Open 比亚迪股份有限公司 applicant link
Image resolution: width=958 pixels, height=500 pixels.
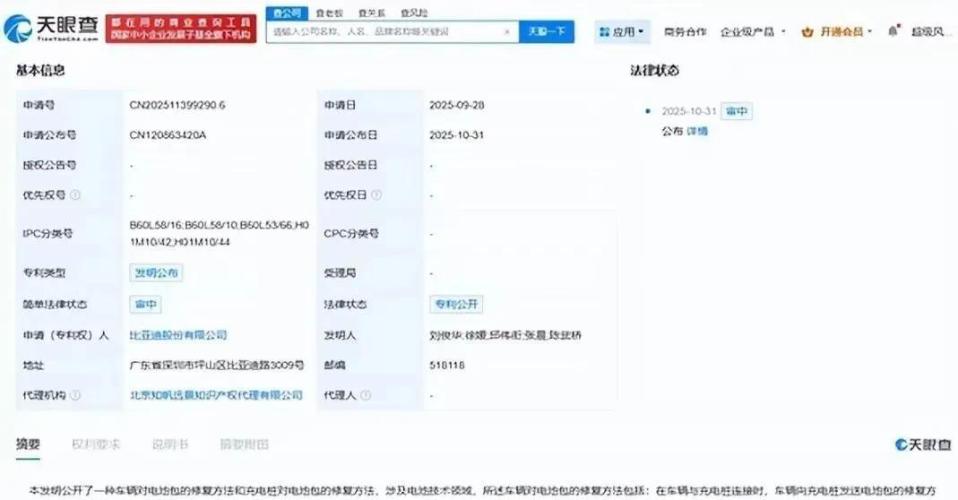[x=178, y=335]
